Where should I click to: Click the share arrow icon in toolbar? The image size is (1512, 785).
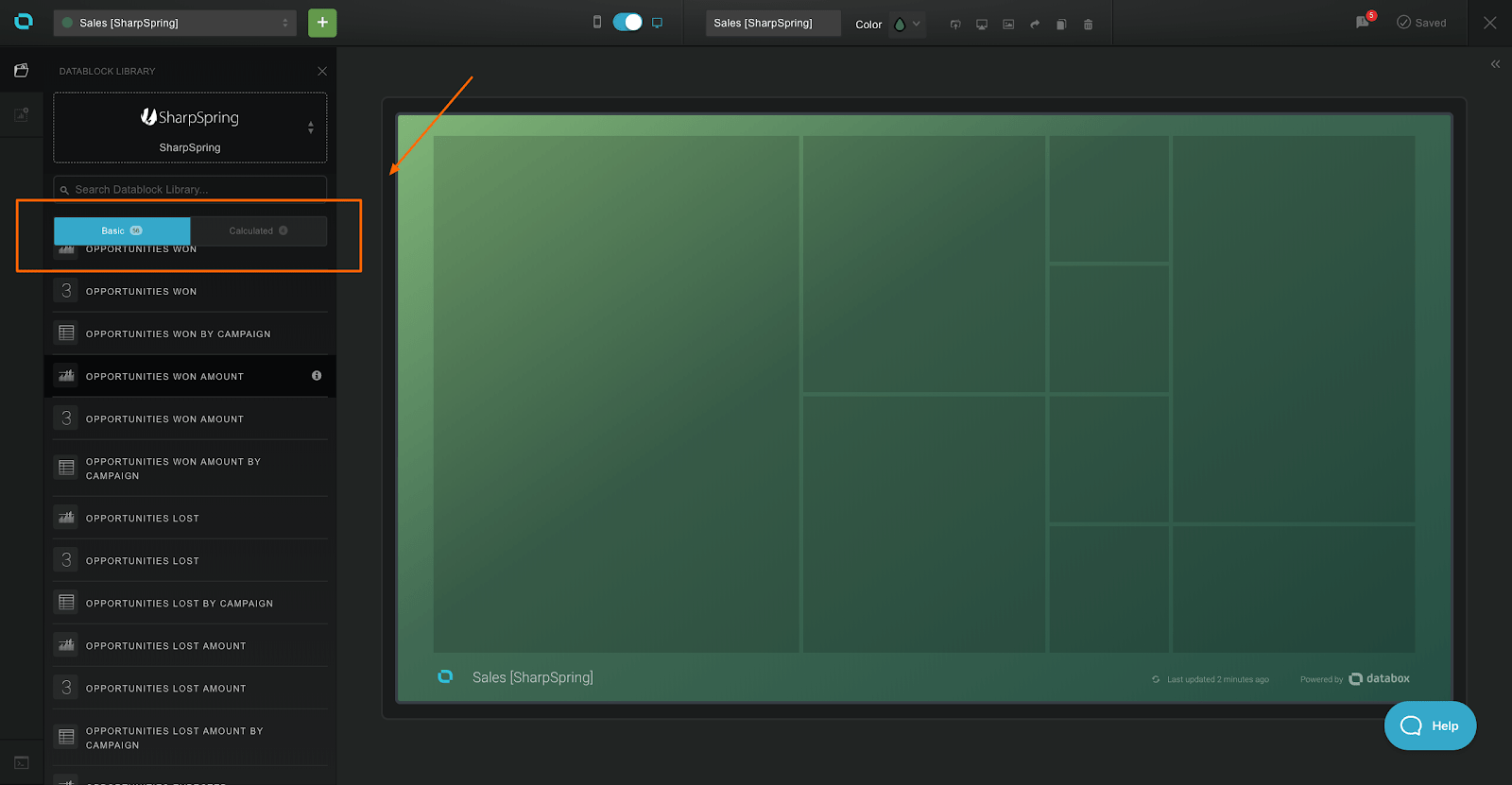[1035, 25]
